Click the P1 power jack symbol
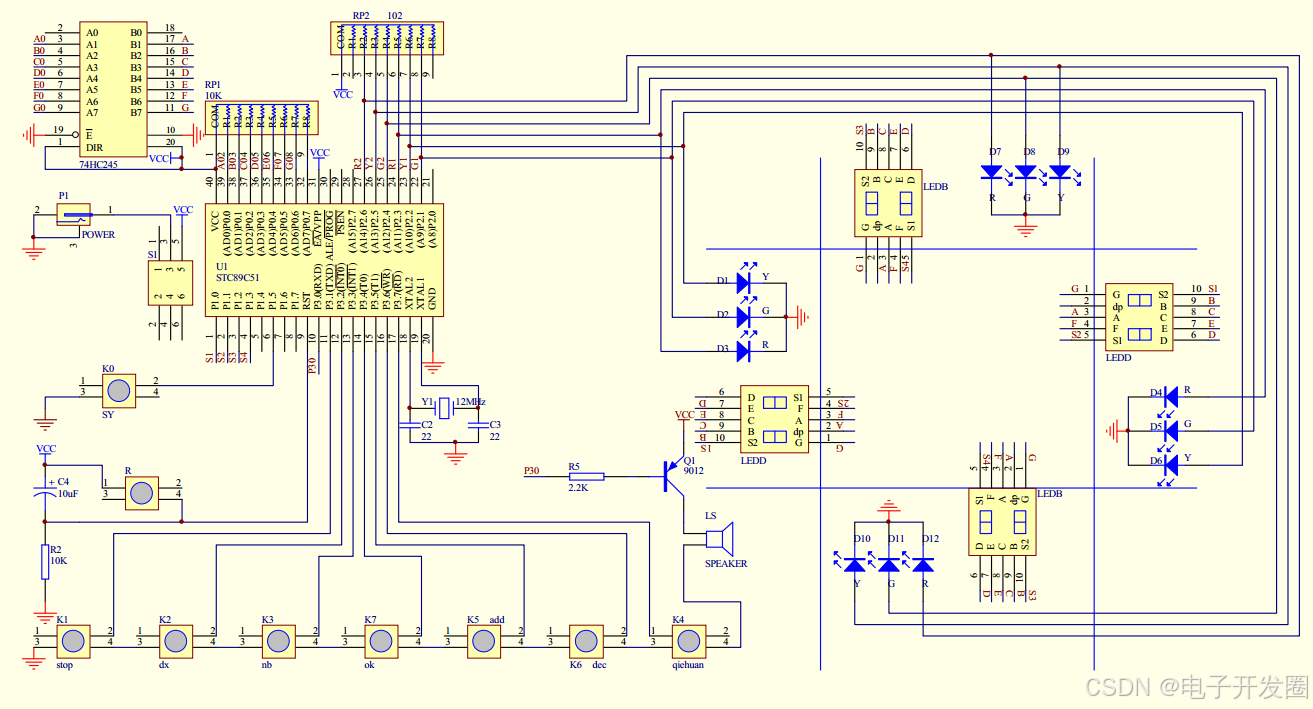Screen dimensions: 1313x709 click(x=72, y=214)
